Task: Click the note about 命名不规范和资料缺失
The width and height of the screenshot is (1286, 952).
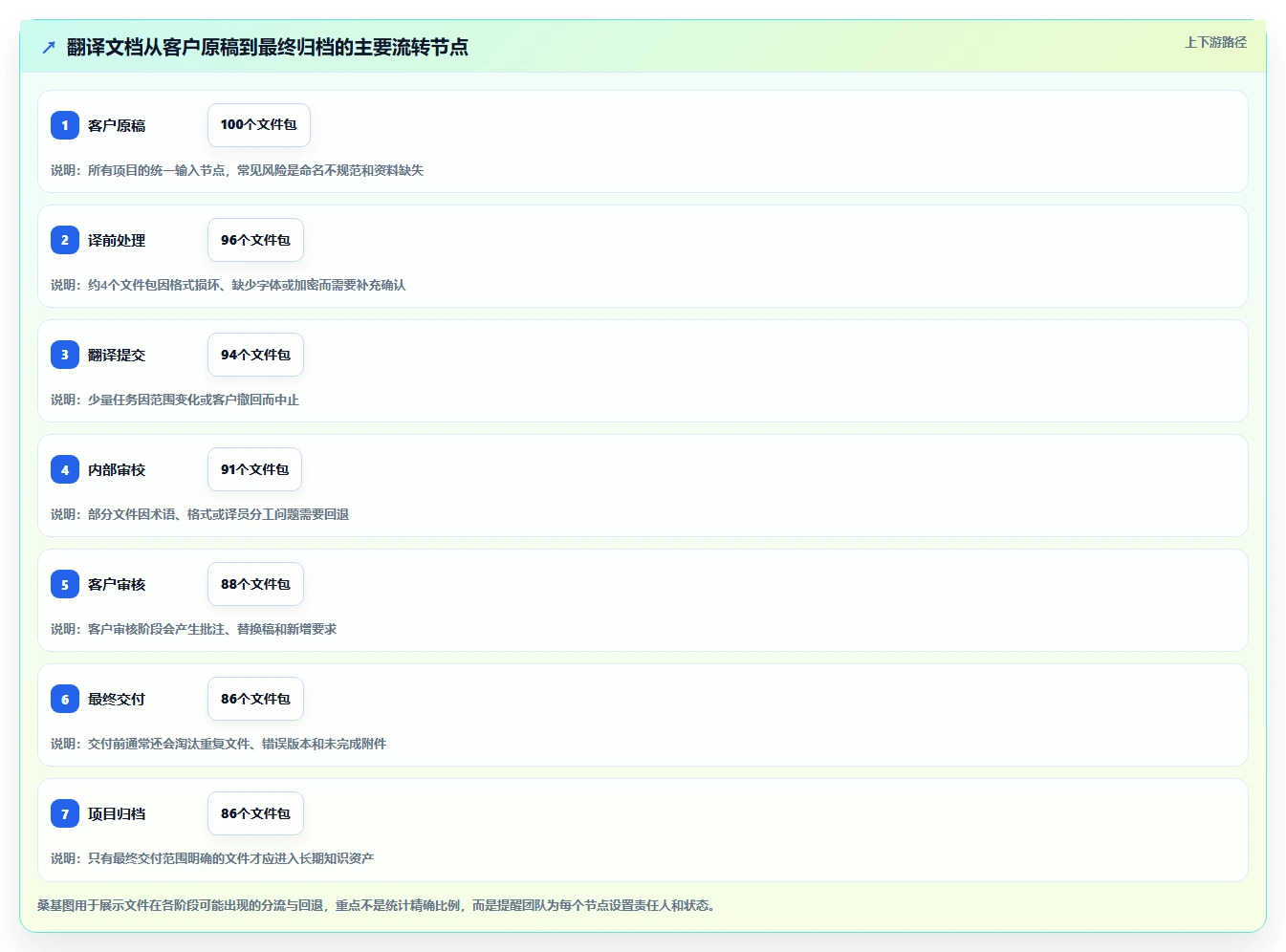Action: [x=237, y=170]
